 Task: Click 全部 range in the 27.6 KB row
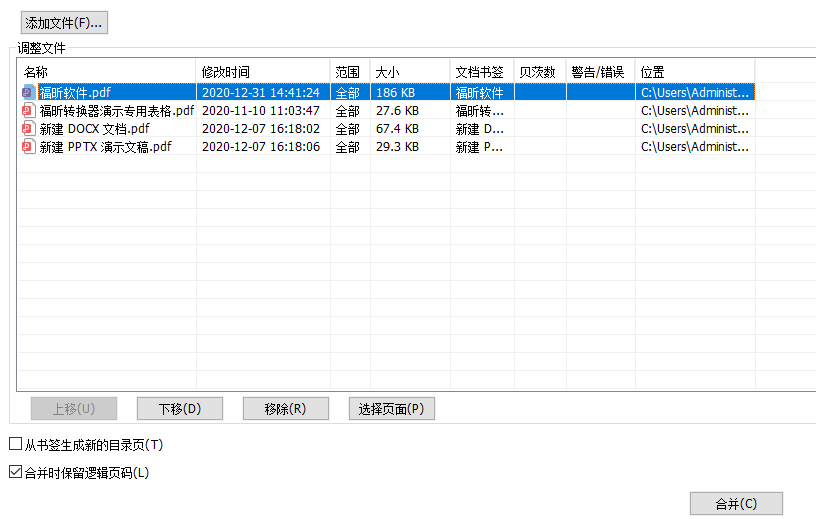click(347, 110)
